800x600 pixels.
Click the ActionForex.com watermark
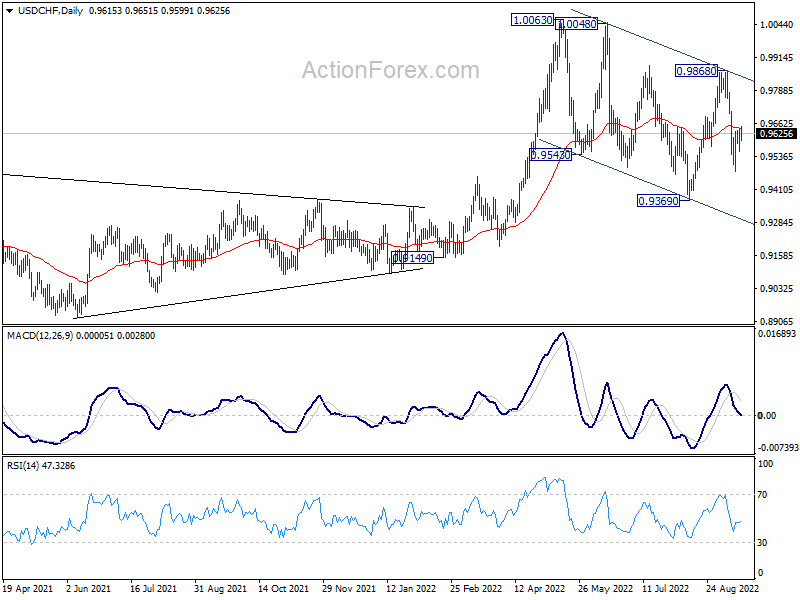391,70
